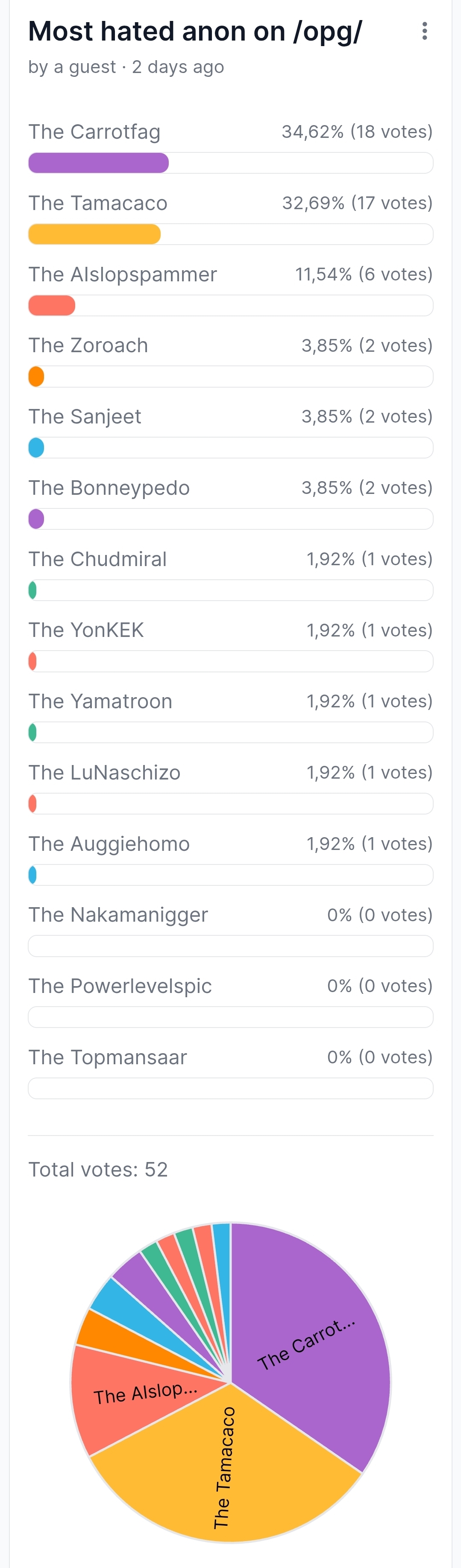Click the "by a guest" author text
This screenshot has width=461, height=1568.
pyautogui.click(x=72, y=67)
